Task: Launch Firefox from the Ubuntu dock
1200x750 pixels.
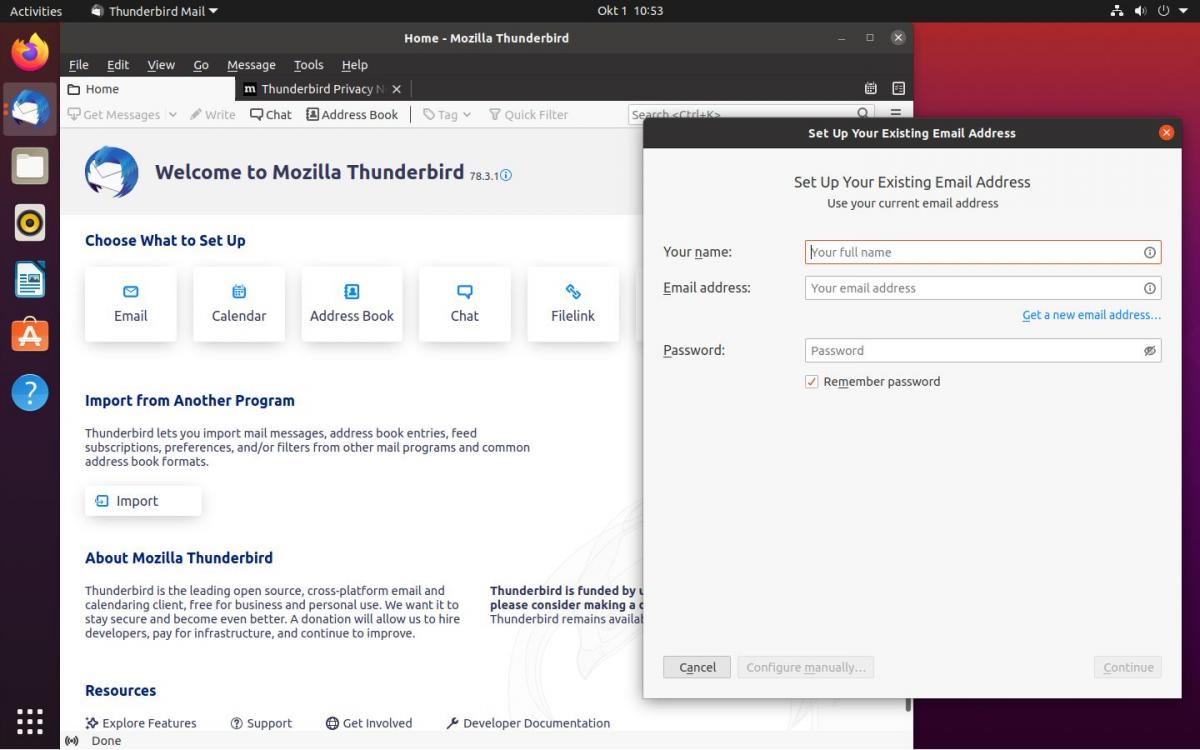Action: [x=30, y=52]
